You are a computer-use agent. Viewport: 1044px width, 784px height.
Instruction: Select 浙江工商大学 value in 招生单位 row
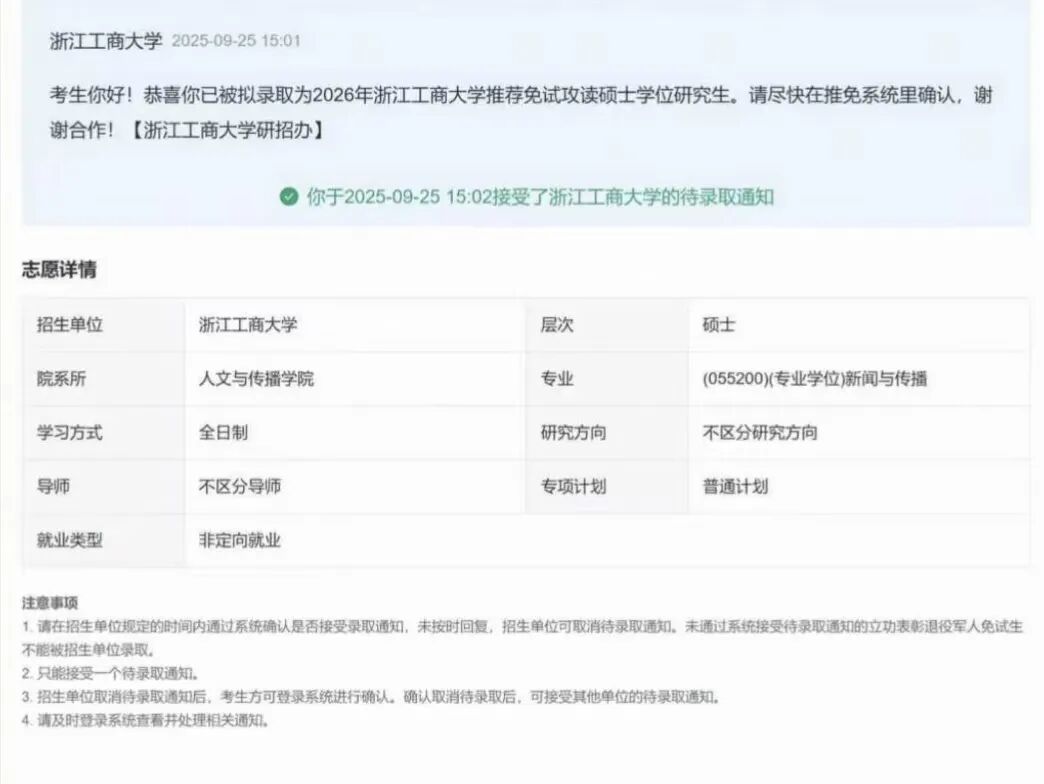tap(247, 325)
